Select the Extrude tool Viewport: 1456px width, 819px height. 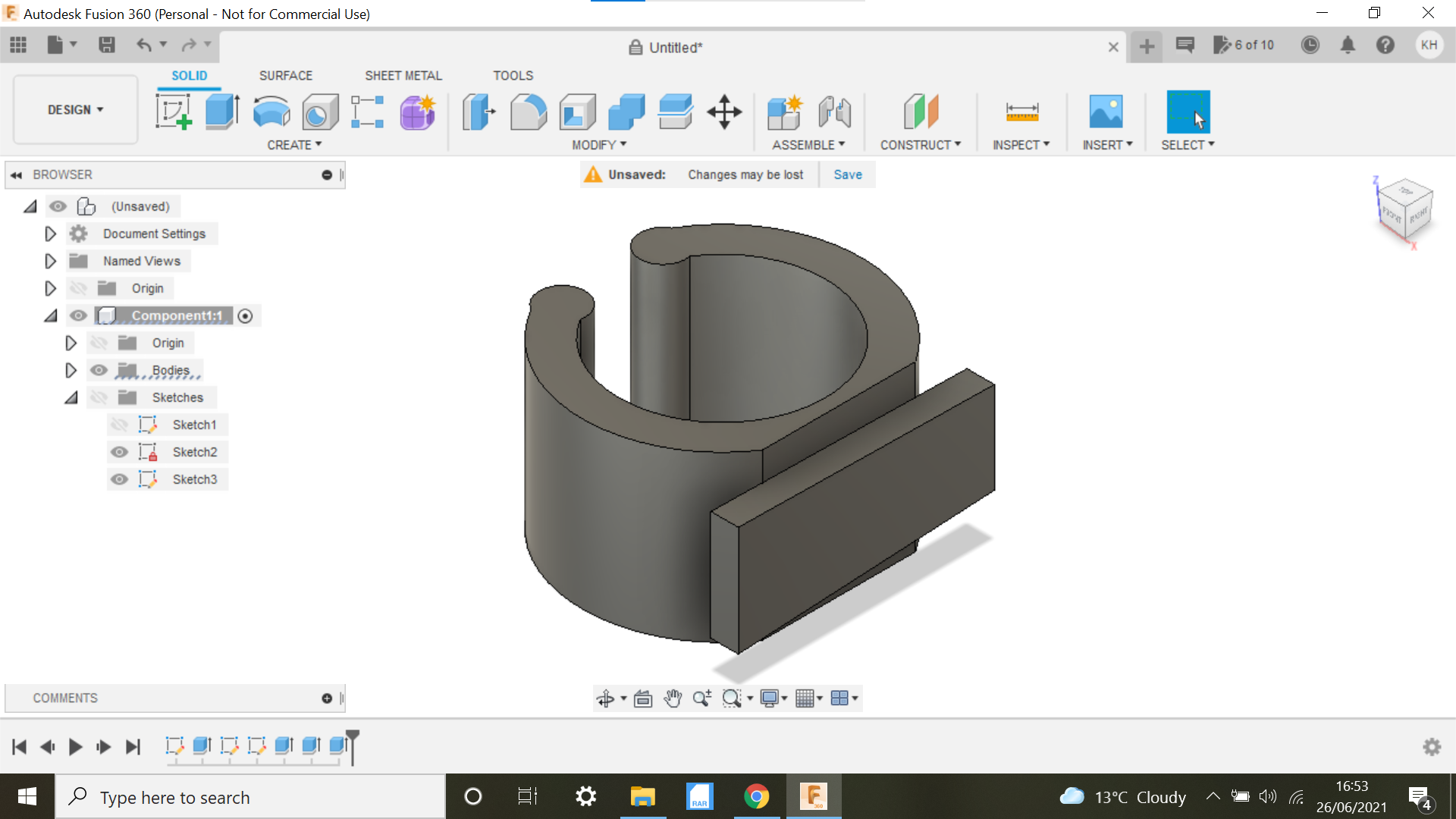[222, 111]
